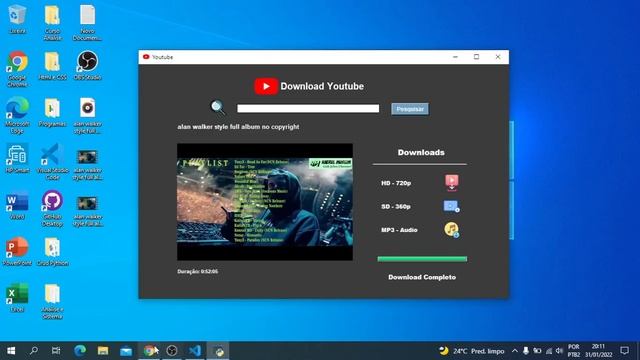Viewport: 640px width, 360px height.
Task: Click the HD 720p video download icon
Action: click(451, 182)
